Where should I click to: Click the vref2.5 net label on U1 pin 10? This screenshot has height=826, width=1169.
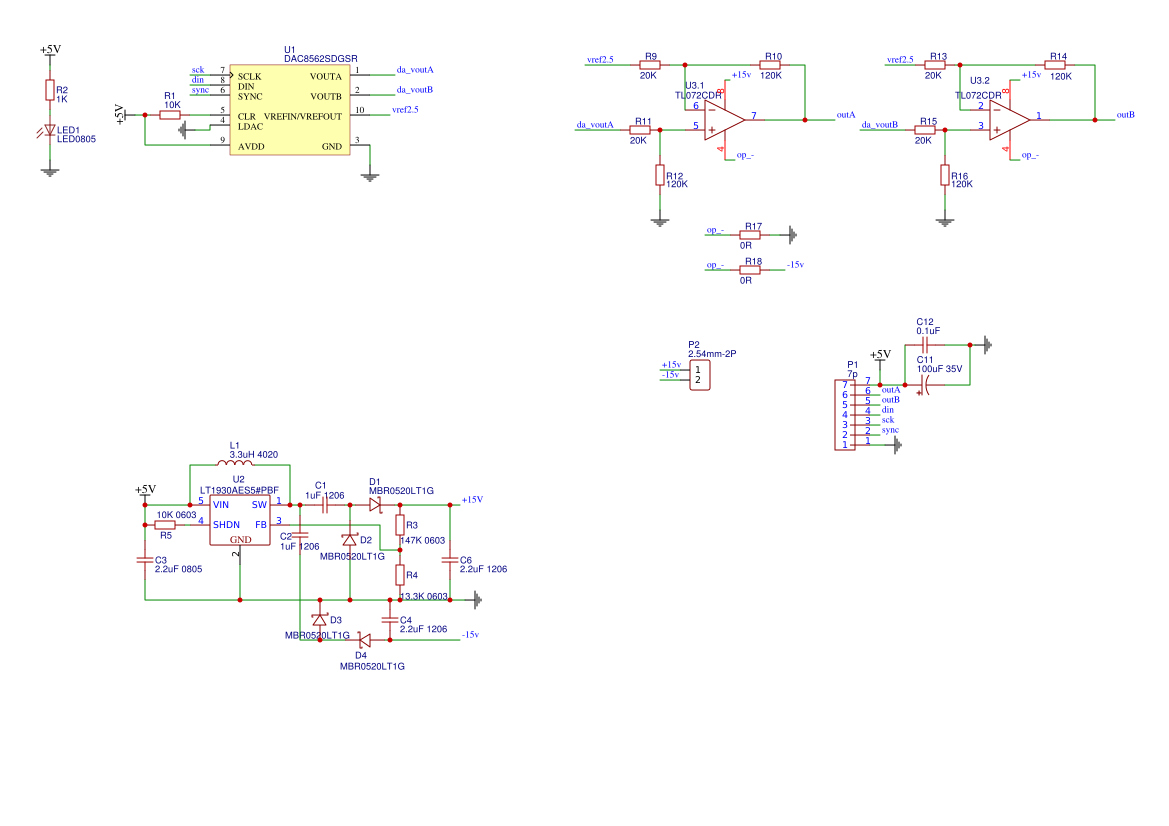(405, 110)
